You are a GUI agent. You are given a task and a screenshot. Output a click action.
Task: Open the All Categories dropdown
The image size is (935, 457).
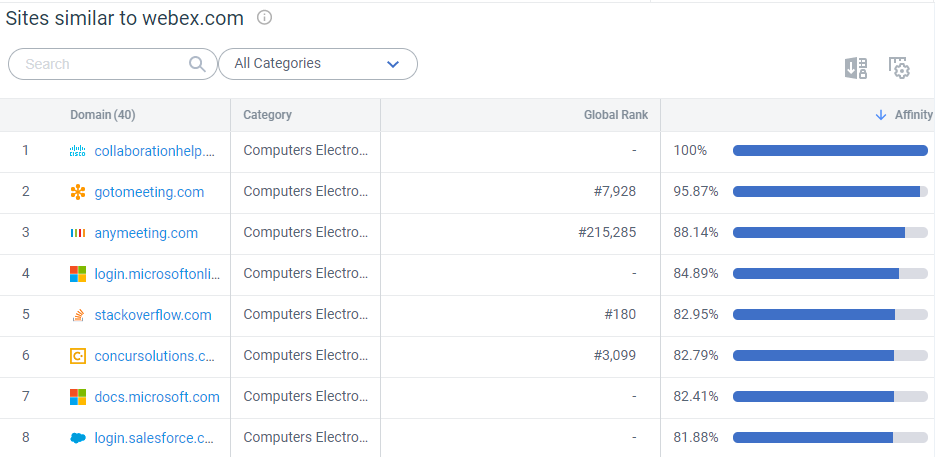pos(318,64)
